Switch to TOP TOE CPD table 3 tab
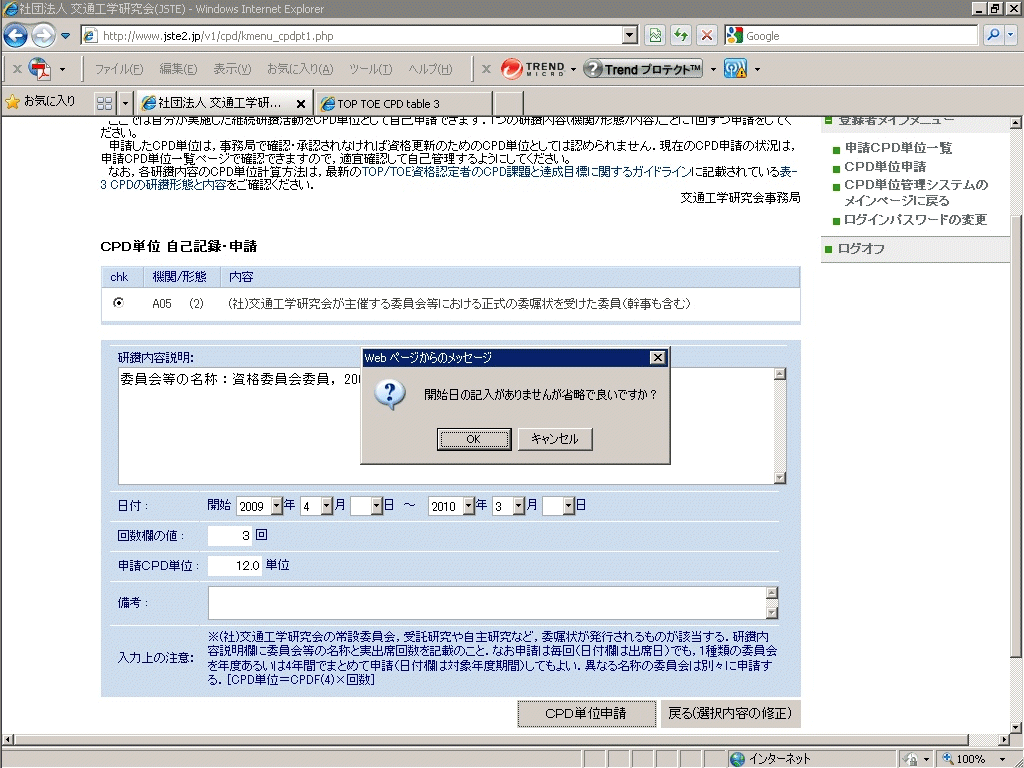The width and height of the screenshot is (1024, 768). point(404,104)
